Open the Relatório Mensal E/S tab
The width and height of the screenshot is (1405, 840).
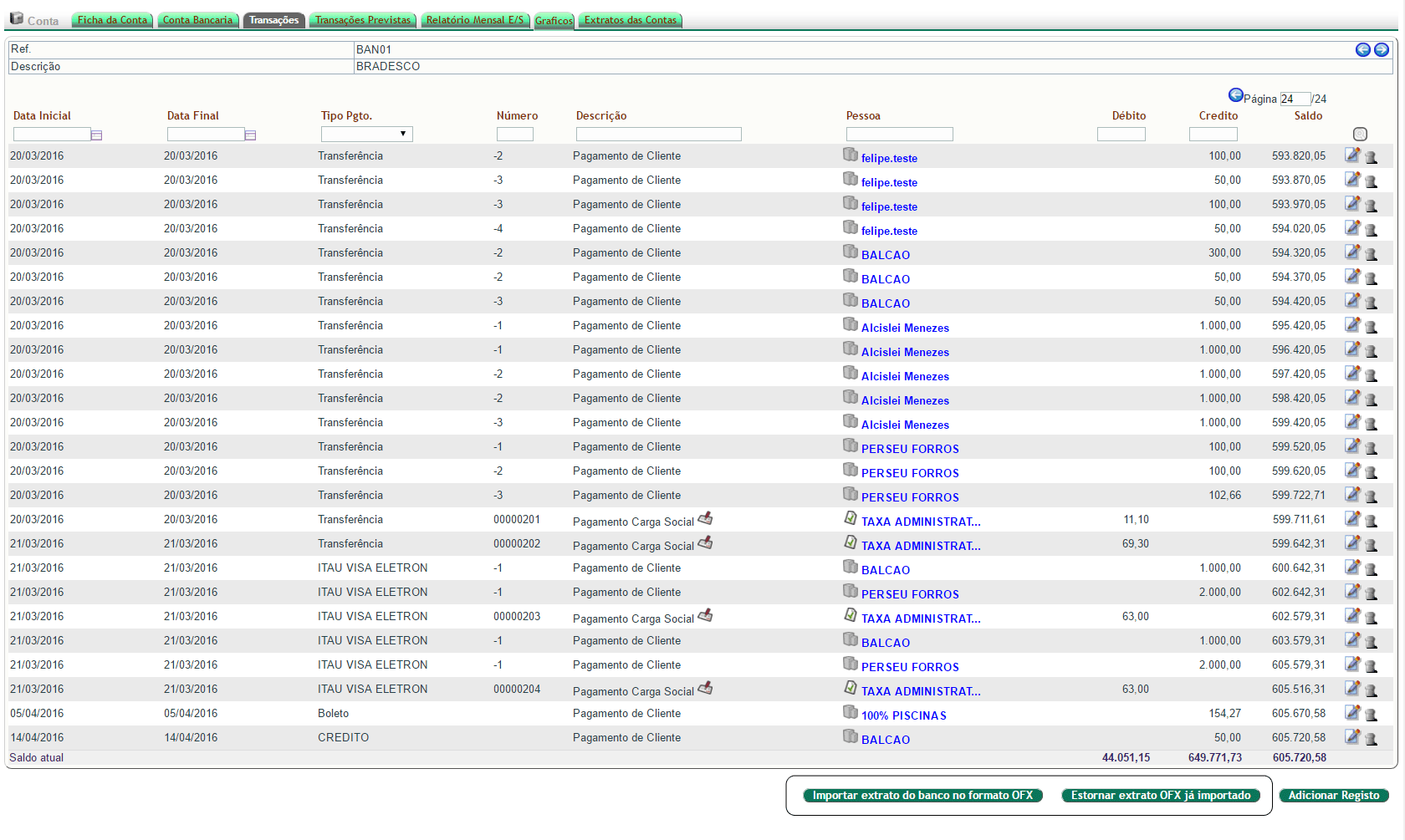475,20
